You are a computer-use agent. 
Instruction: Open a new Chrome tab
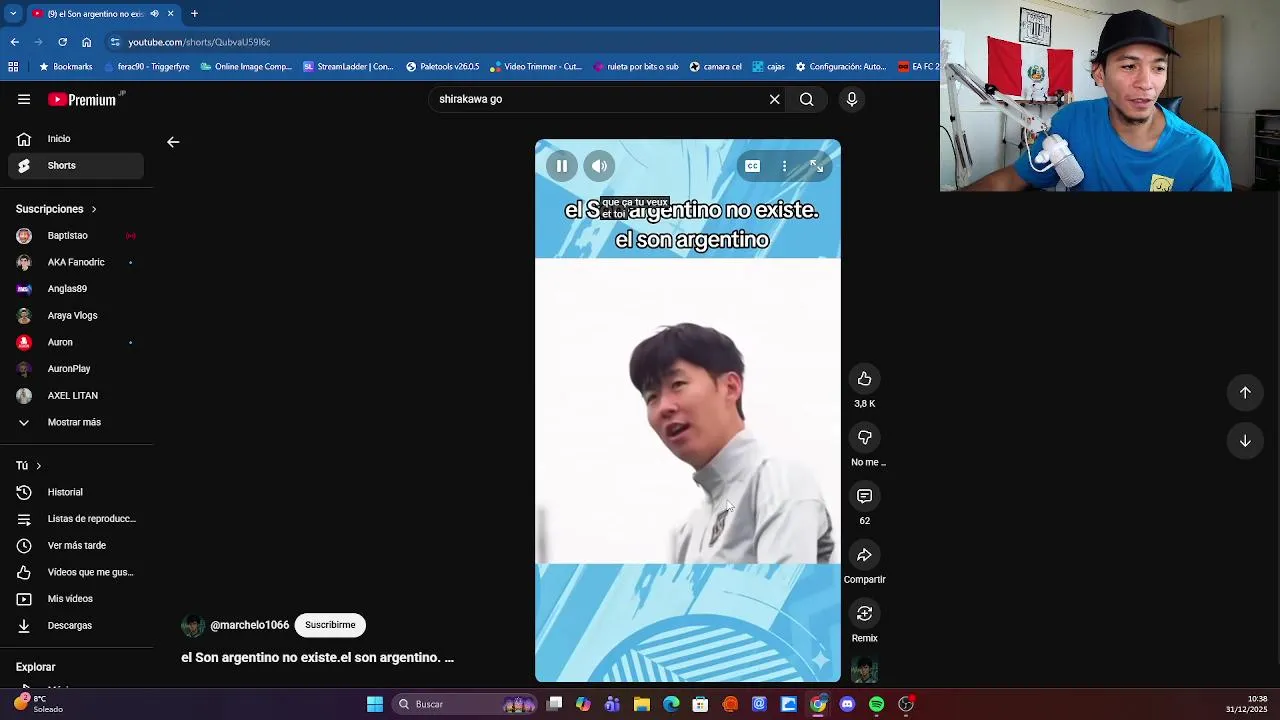coord(194,14)
